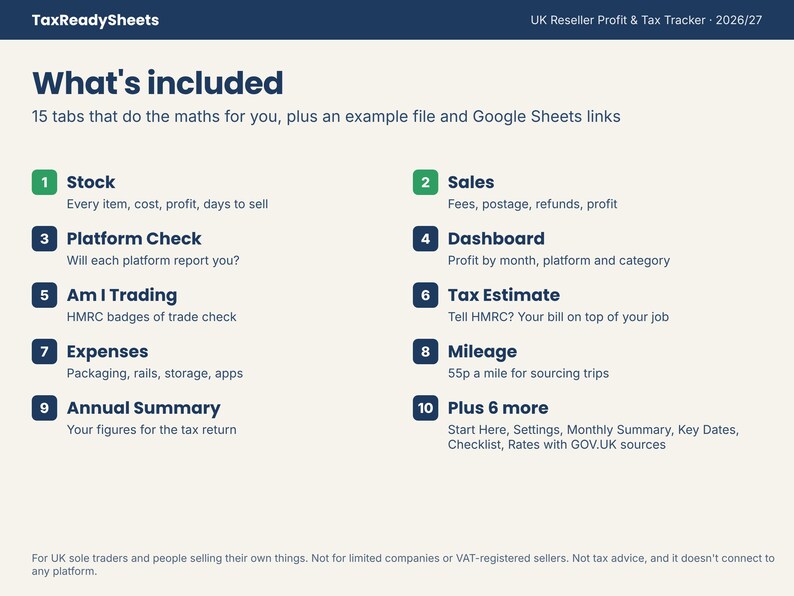The width and height of the screenshot is (794, 596).
Task: Click "Packaging, rails, storage, apps"
Action: [x=155, y=373]
